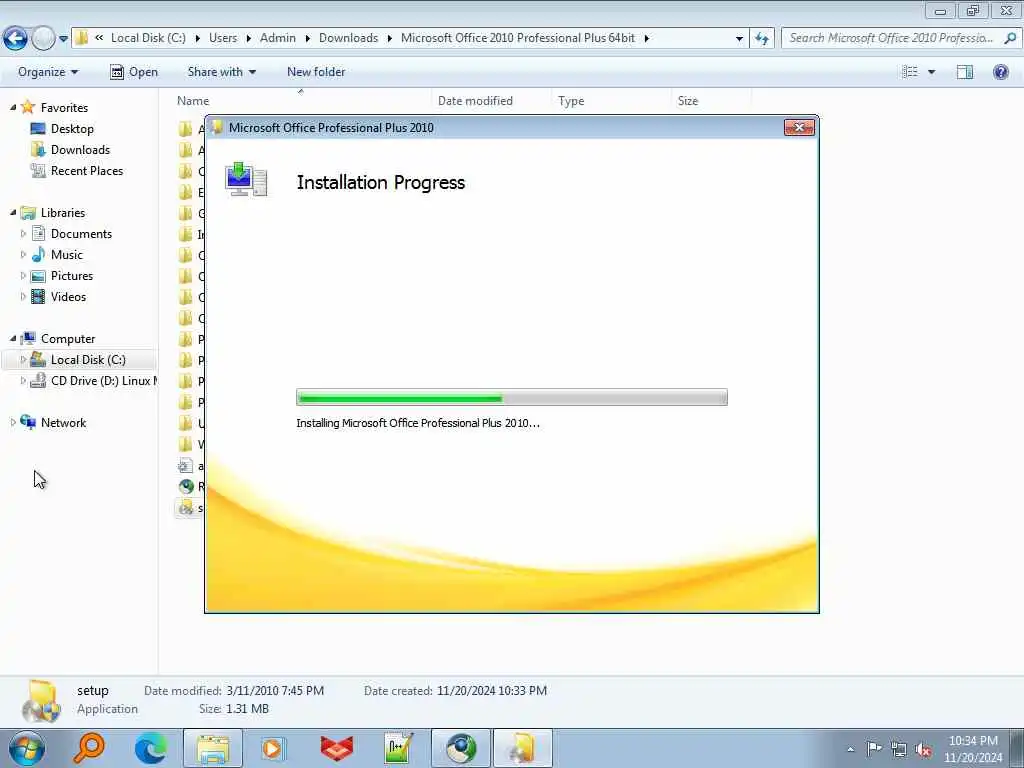Open the media player taskbar icon
The image size is (1024, 768).
(274, 748)
